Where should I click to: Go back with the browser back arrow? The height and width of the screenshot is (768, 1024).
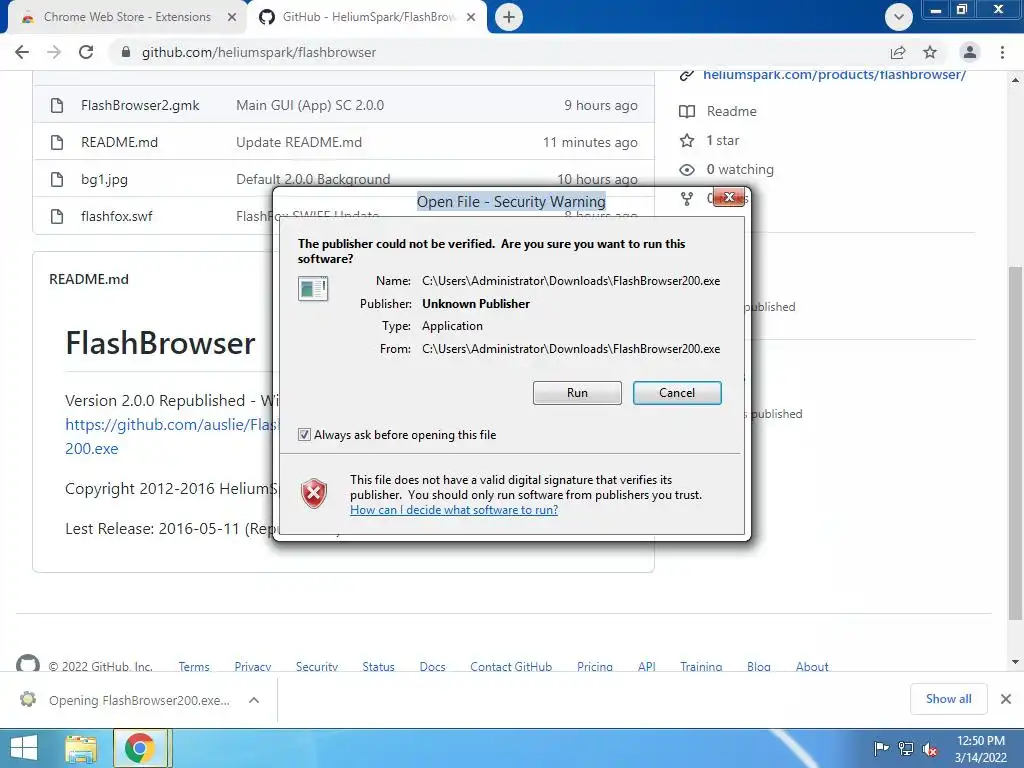coord(22,52)
